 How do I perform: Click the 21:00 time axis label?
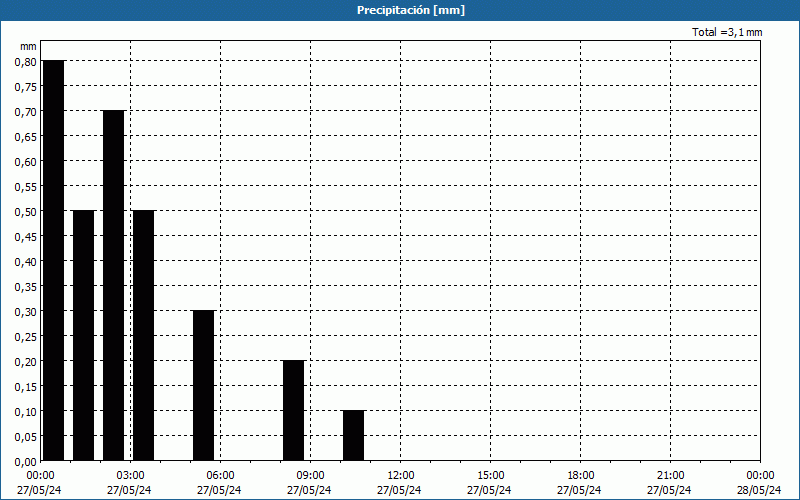point(670,476)
